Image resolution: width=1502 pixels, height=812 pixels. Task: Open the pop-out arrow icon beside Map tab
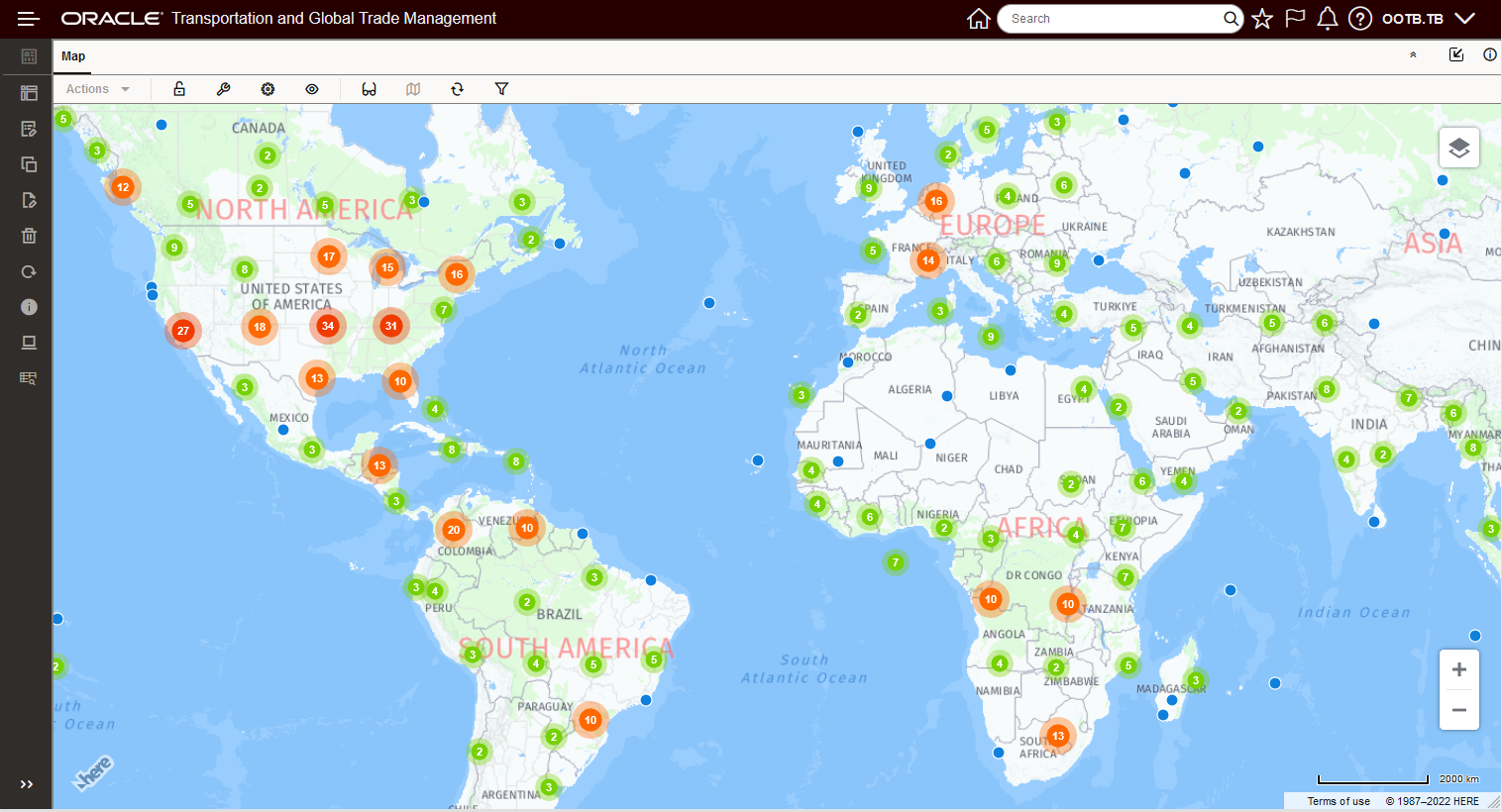(1456, 54)
